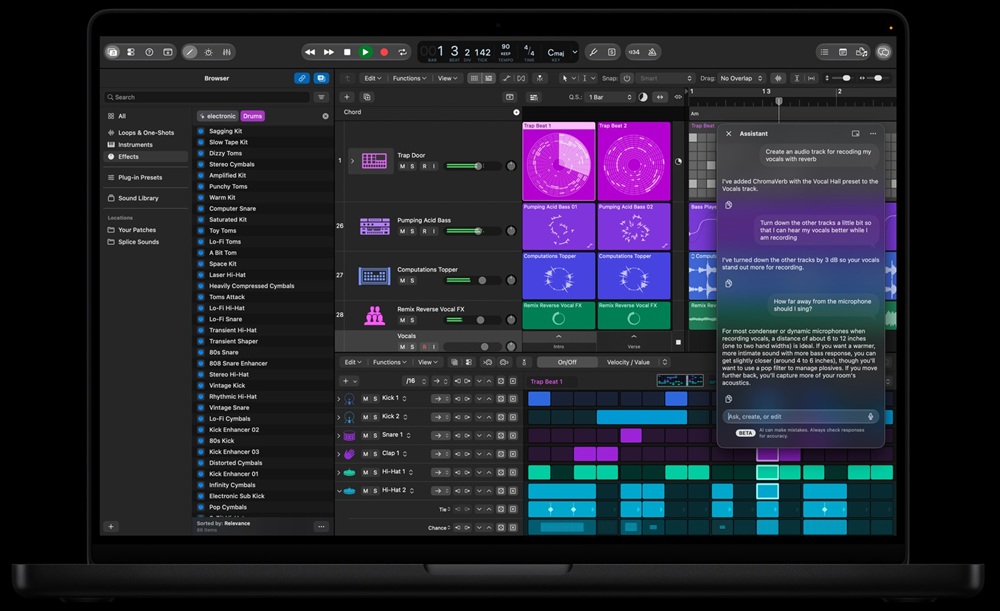Toggle the metronome click
The height and width of the screenshot is (611, 1000).
click(x=652, y=52)
